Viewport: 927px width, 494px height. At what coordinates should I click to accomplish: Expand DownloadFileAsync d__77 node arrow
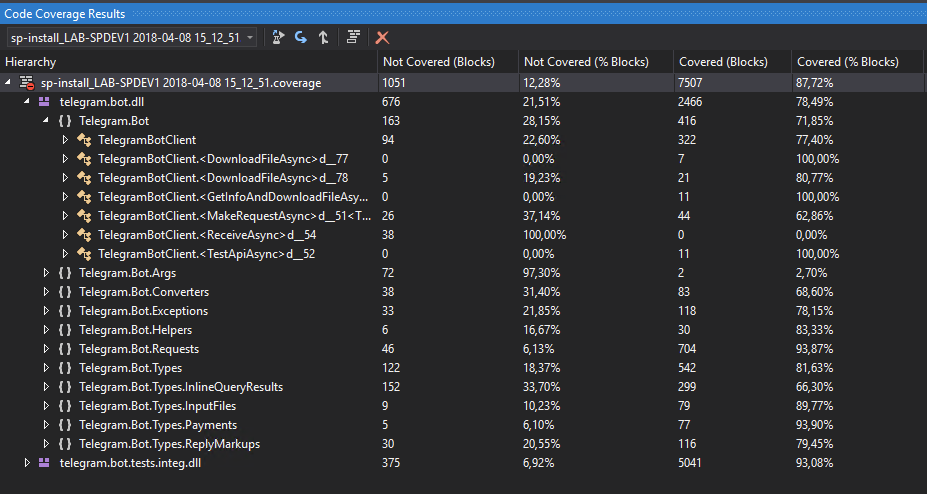(65, 159)
